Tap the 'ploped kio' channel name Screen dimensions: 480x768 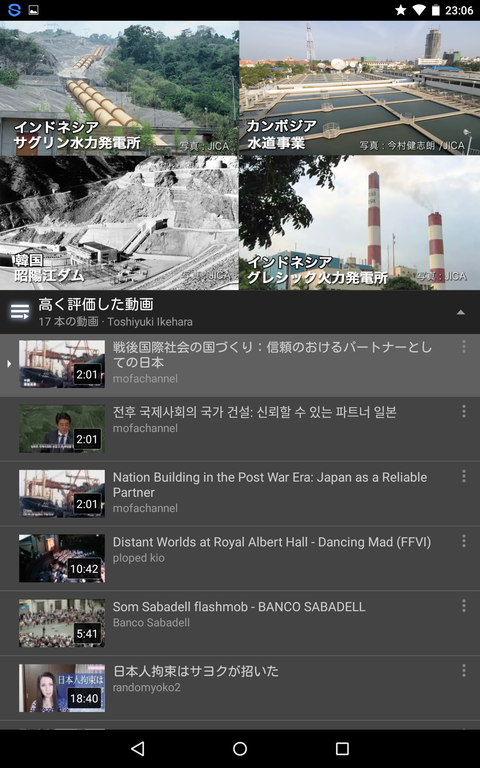coord(139,558)
